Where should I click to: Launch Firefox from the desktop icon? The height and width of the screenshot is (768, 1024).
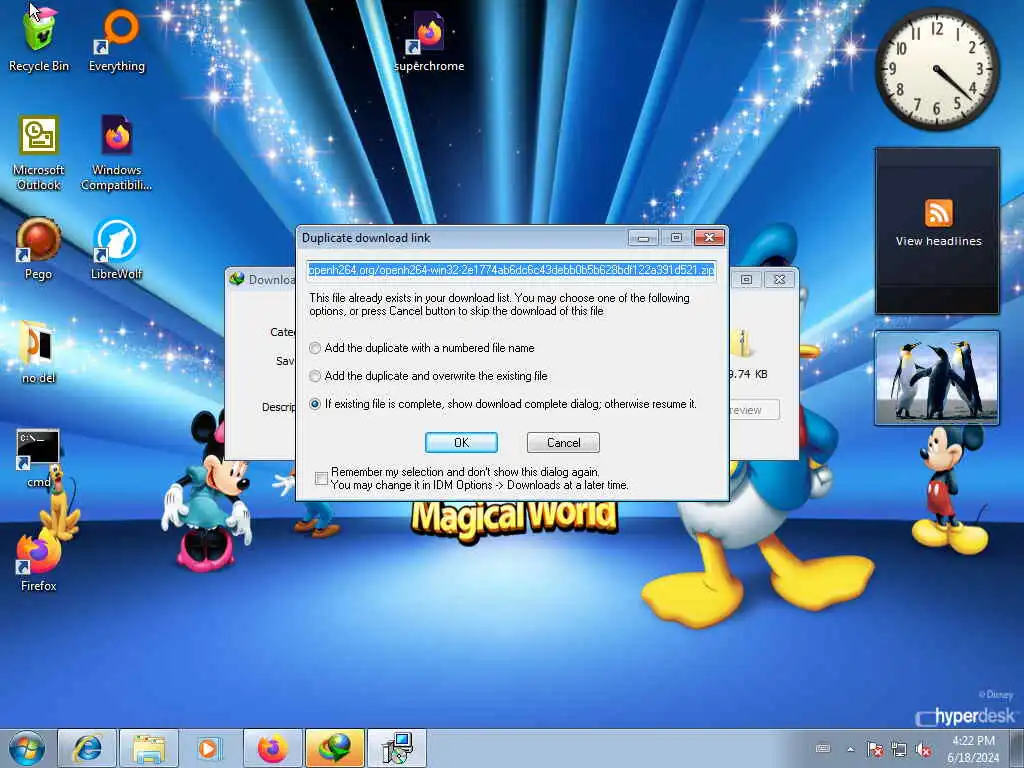[x=39, y=560]
